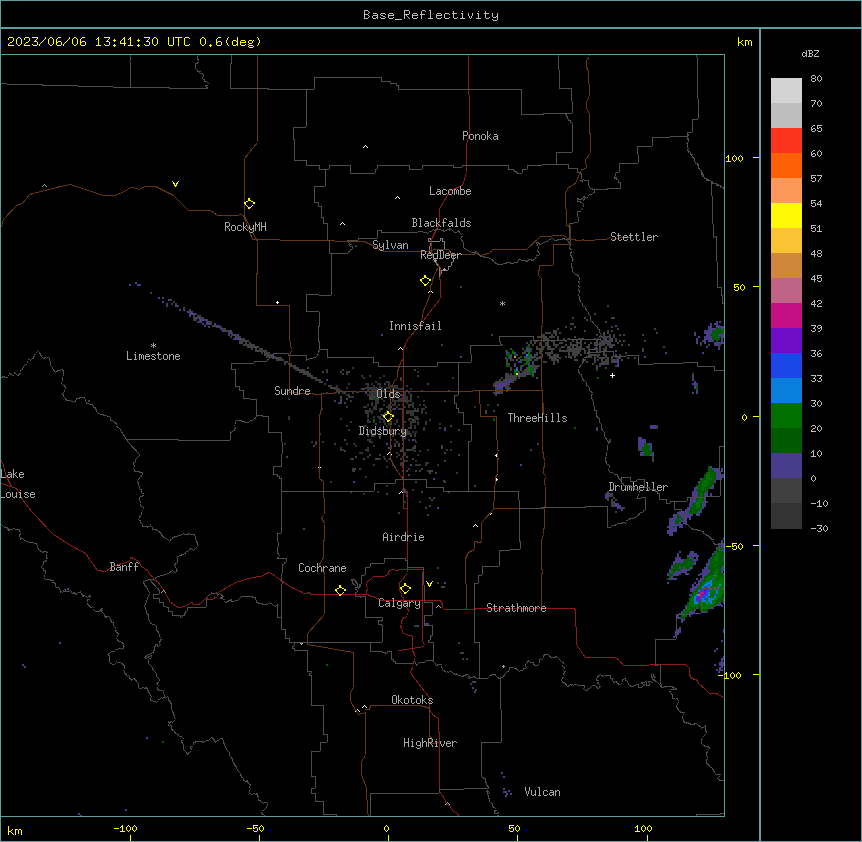Image resolution: width=862 pixels, height=842 pixels.
Task: Click the asterisk marker above Limestone label
Action: point(153,345)
